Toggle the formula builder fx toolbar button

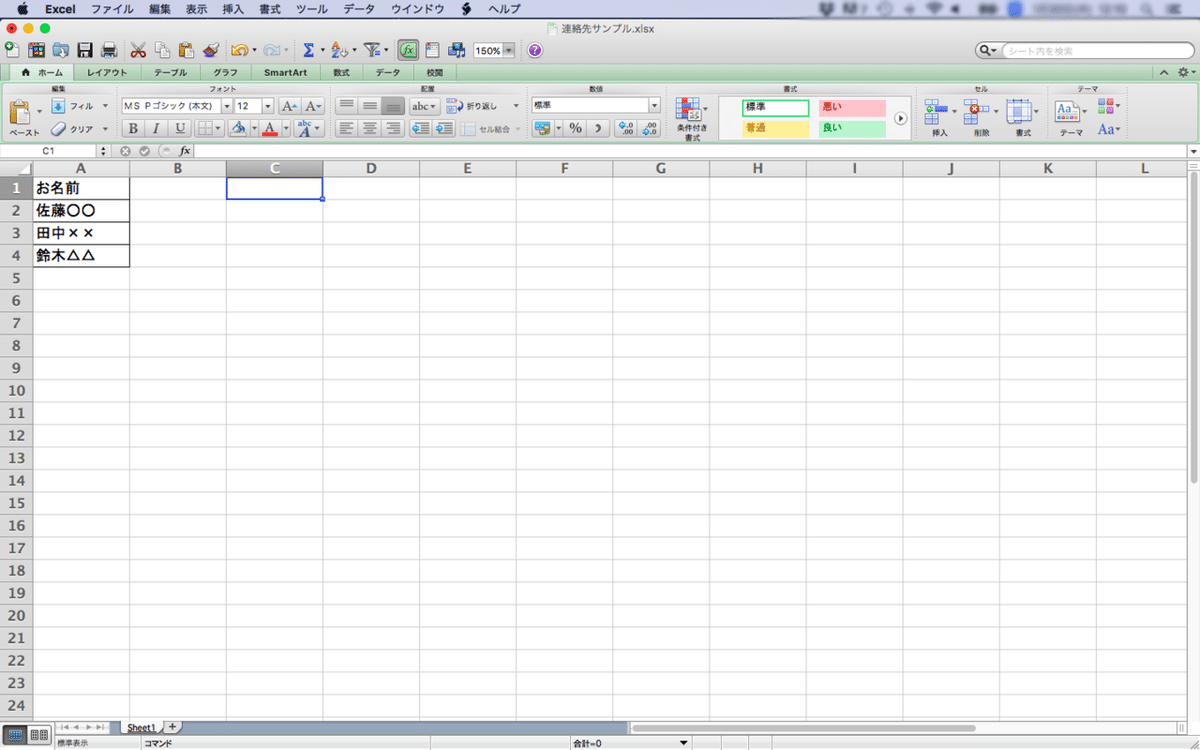tap(408, 50)
